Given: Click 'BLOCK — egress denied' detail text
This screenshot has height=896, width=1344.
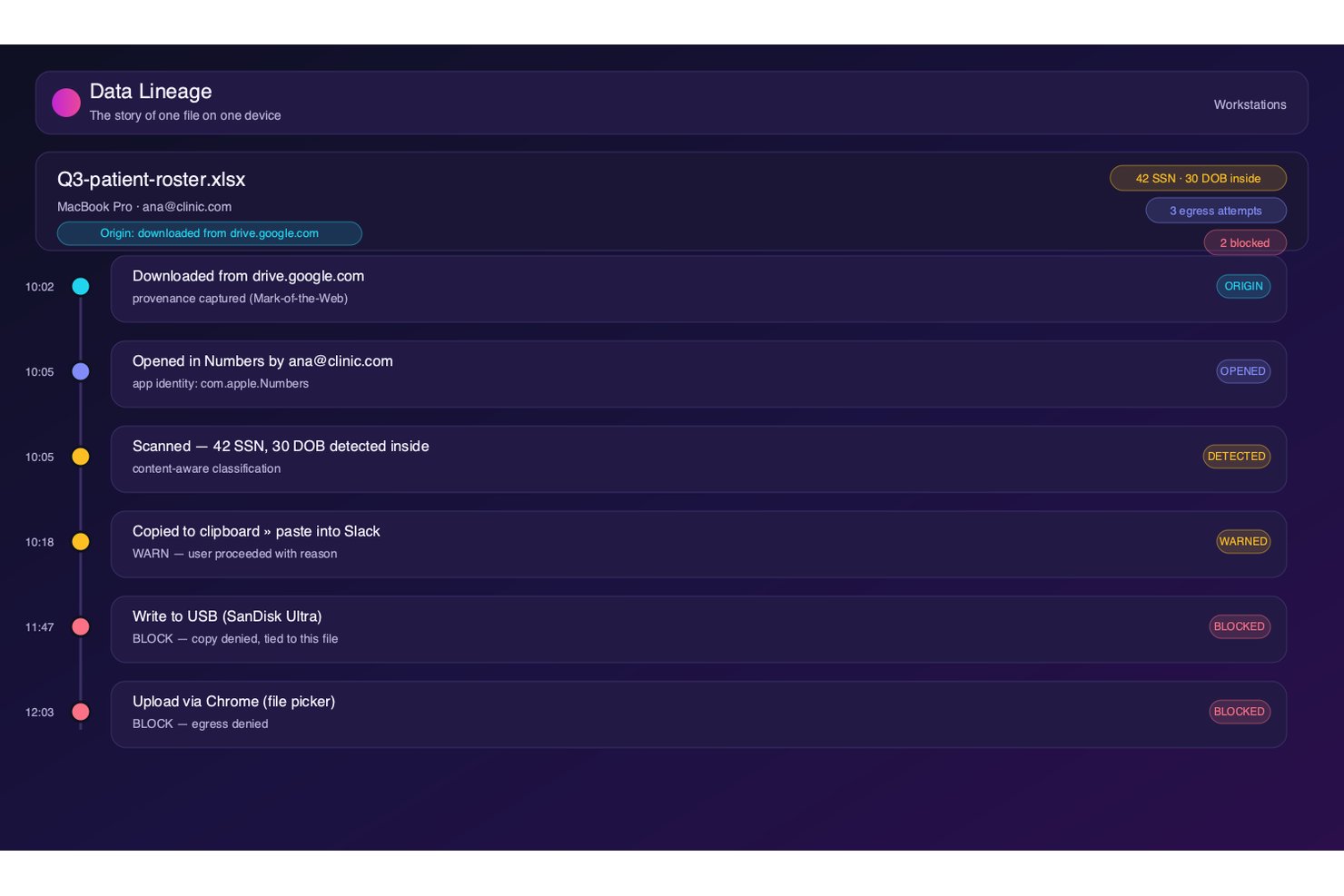Looking at the screenshot, I should (x=200, y=724).
